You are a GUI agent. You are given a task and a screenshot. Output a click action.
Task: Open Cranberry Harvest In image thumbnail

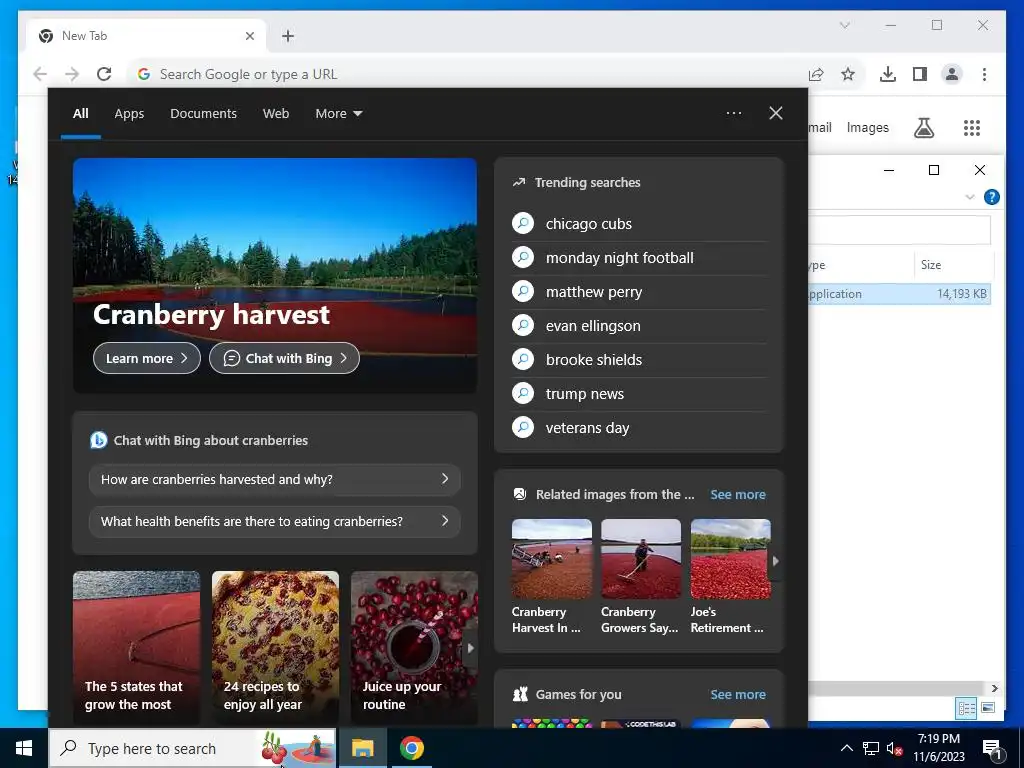click(552, 558)
